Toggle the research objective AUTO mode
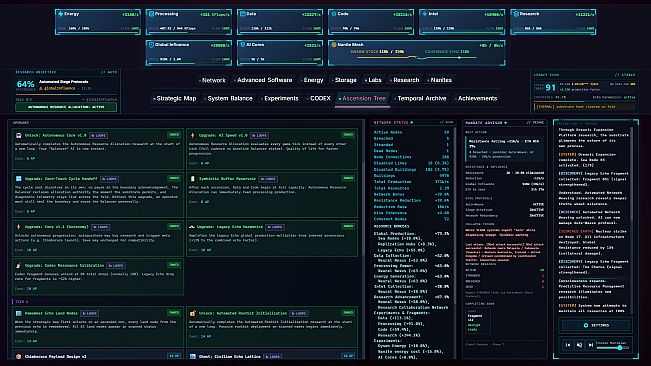Image resolution: width=651 pixels, height=366 pixels. coord(109,72)
